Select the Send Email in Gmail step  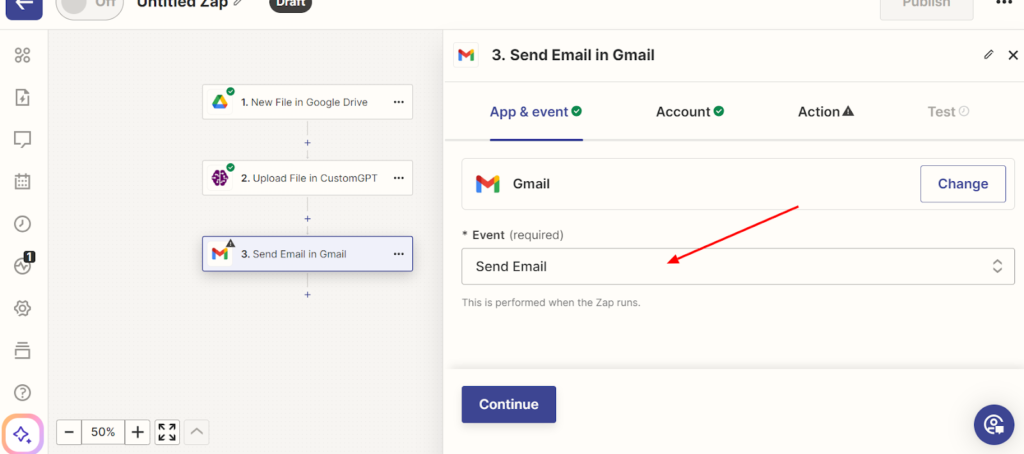click(x=298, y=254)
